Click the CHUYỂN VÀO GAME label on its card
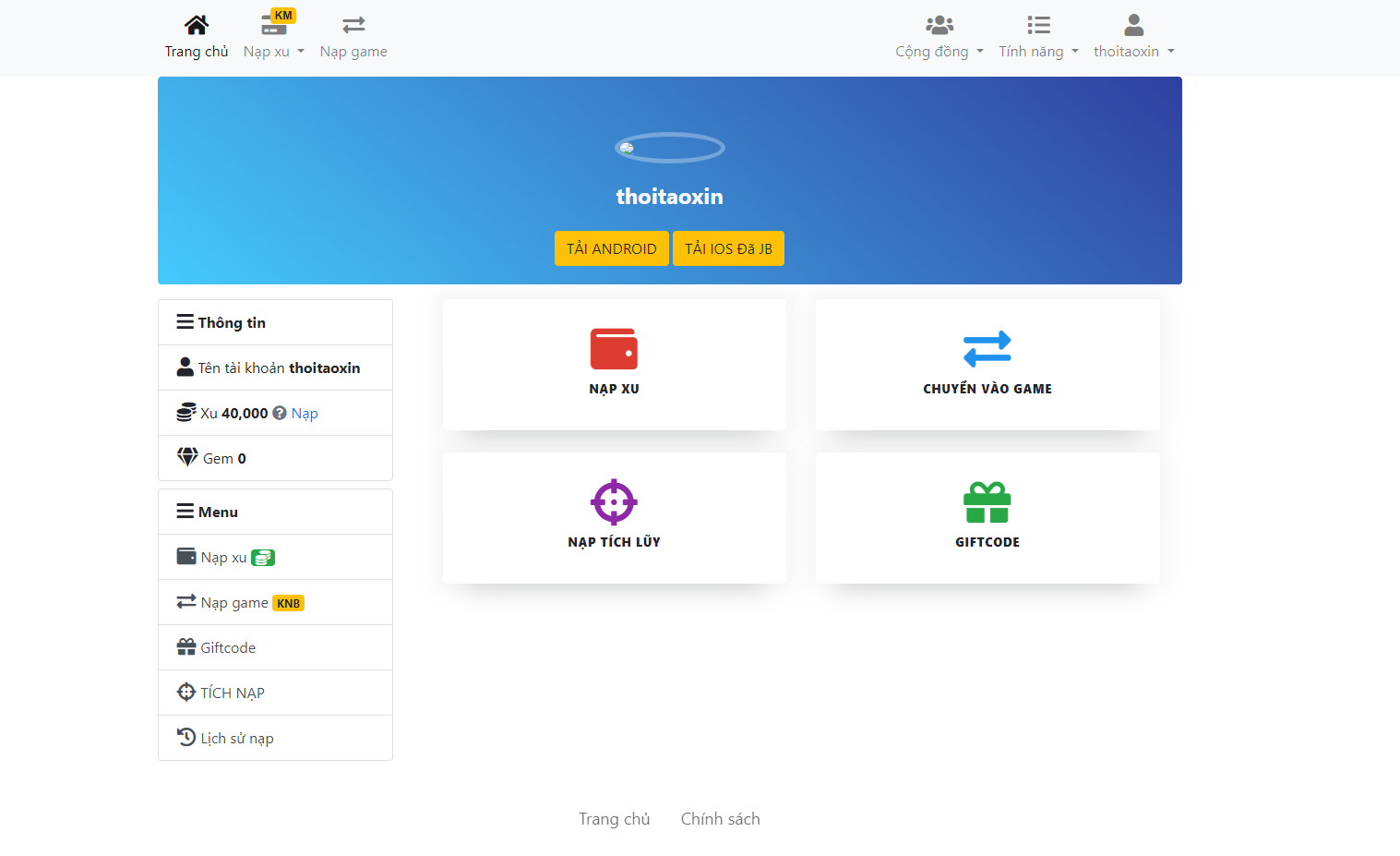Image resolution: width=1400 pixels, height=856 pixels. pyautogui.click(x=987, y=389)
